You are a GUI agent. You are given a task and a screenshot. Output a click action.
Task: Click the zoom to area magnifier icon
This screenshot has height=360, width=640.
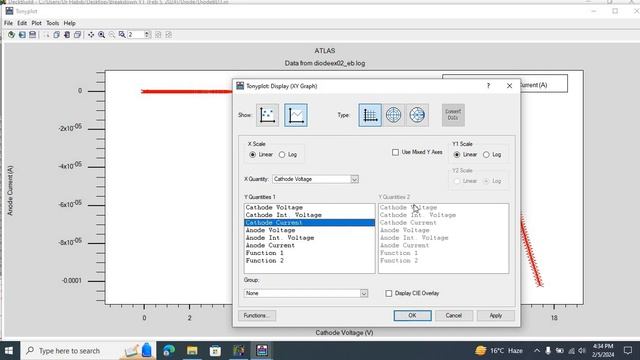tap(122, 35)
